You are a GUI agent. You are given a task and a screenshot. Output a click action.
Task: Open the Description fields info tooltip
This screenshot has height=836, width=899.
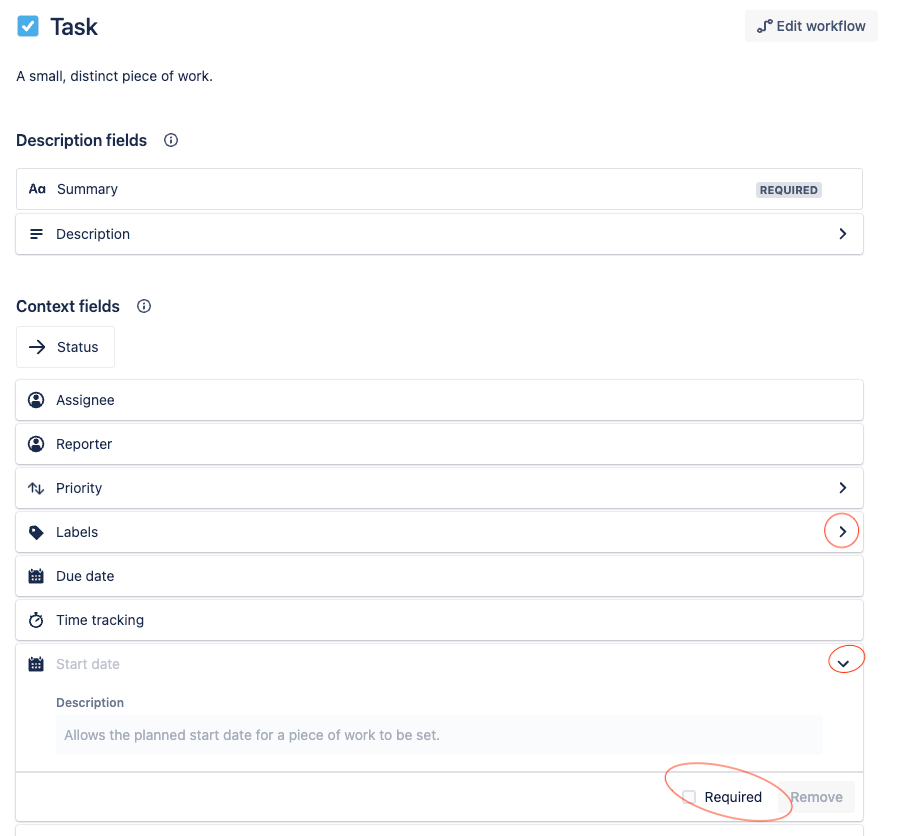[170, 140]
